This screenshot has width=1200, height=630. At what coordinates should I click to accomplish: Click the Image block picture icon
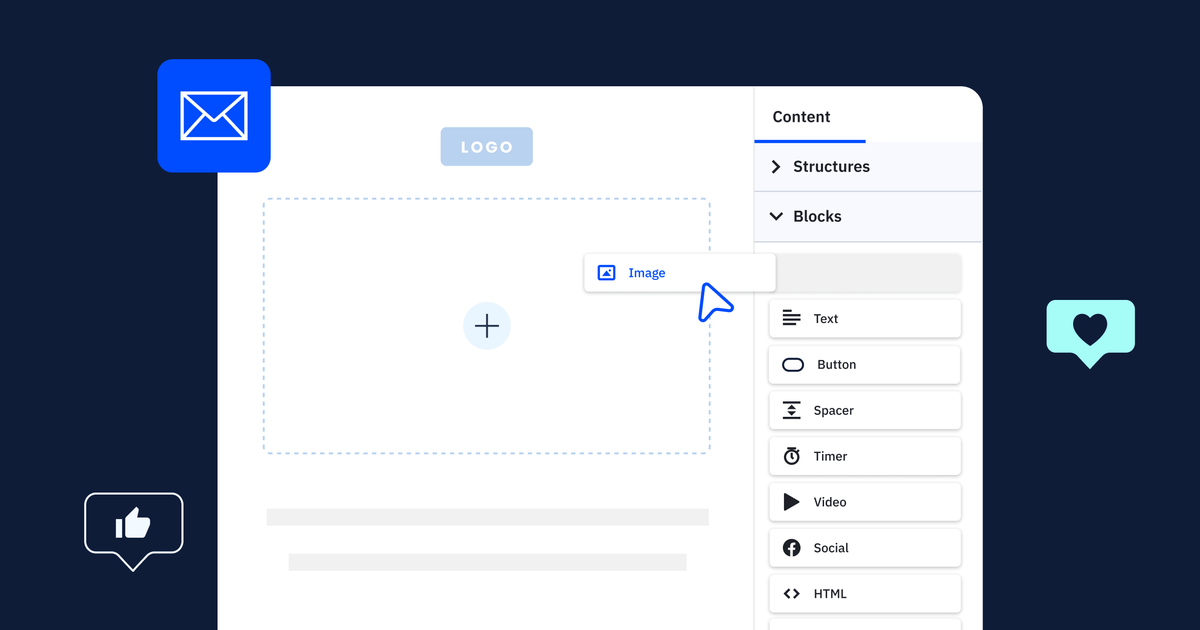(x=606, y=272)
